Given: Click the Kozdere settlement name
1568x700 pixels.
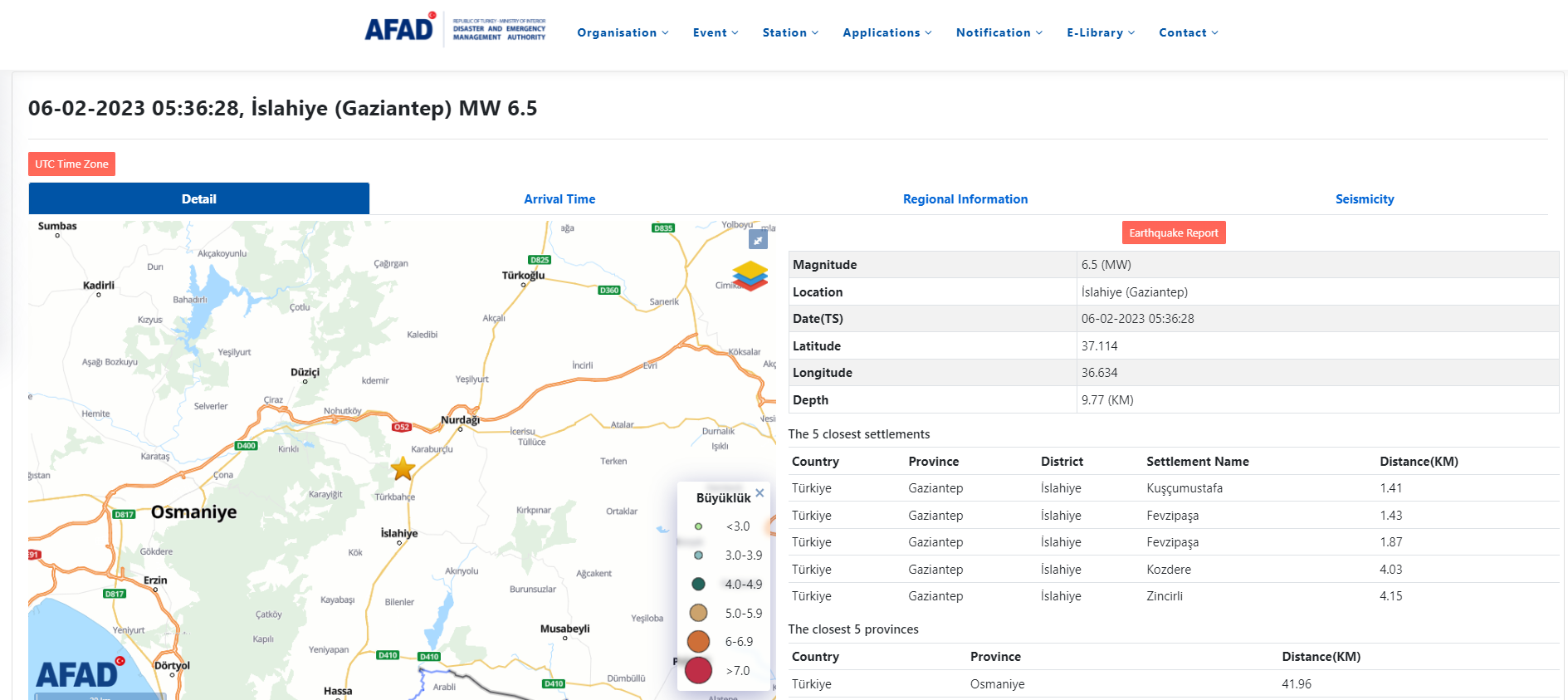Looking at the screenshot, I should 1169,570.
